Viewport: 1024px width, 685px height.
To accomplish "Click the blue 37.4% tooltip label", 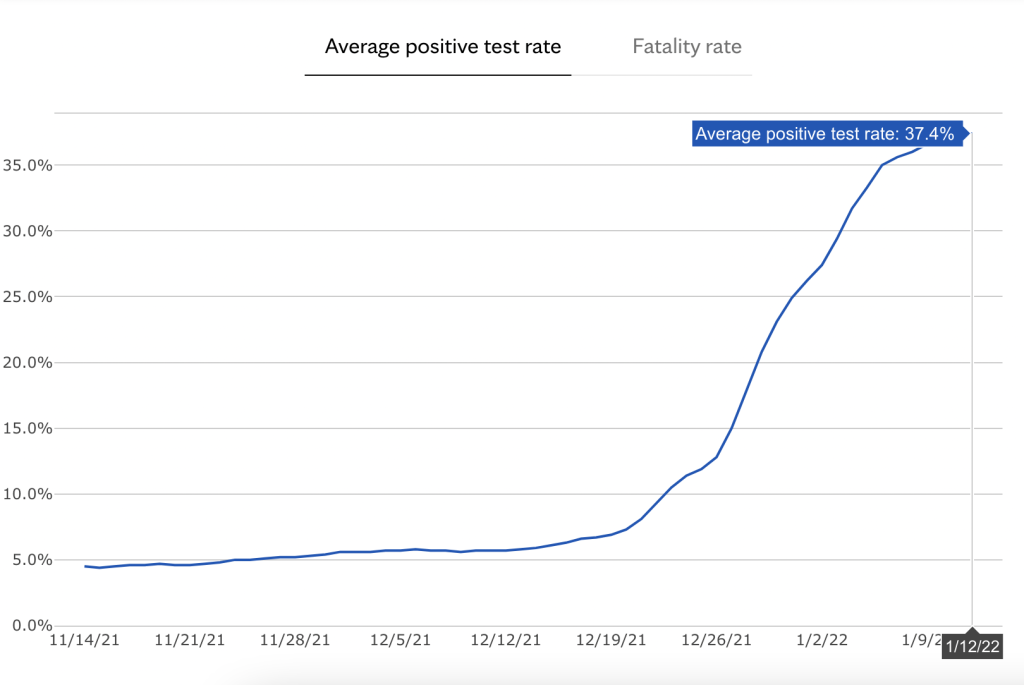I will (829, 134).
